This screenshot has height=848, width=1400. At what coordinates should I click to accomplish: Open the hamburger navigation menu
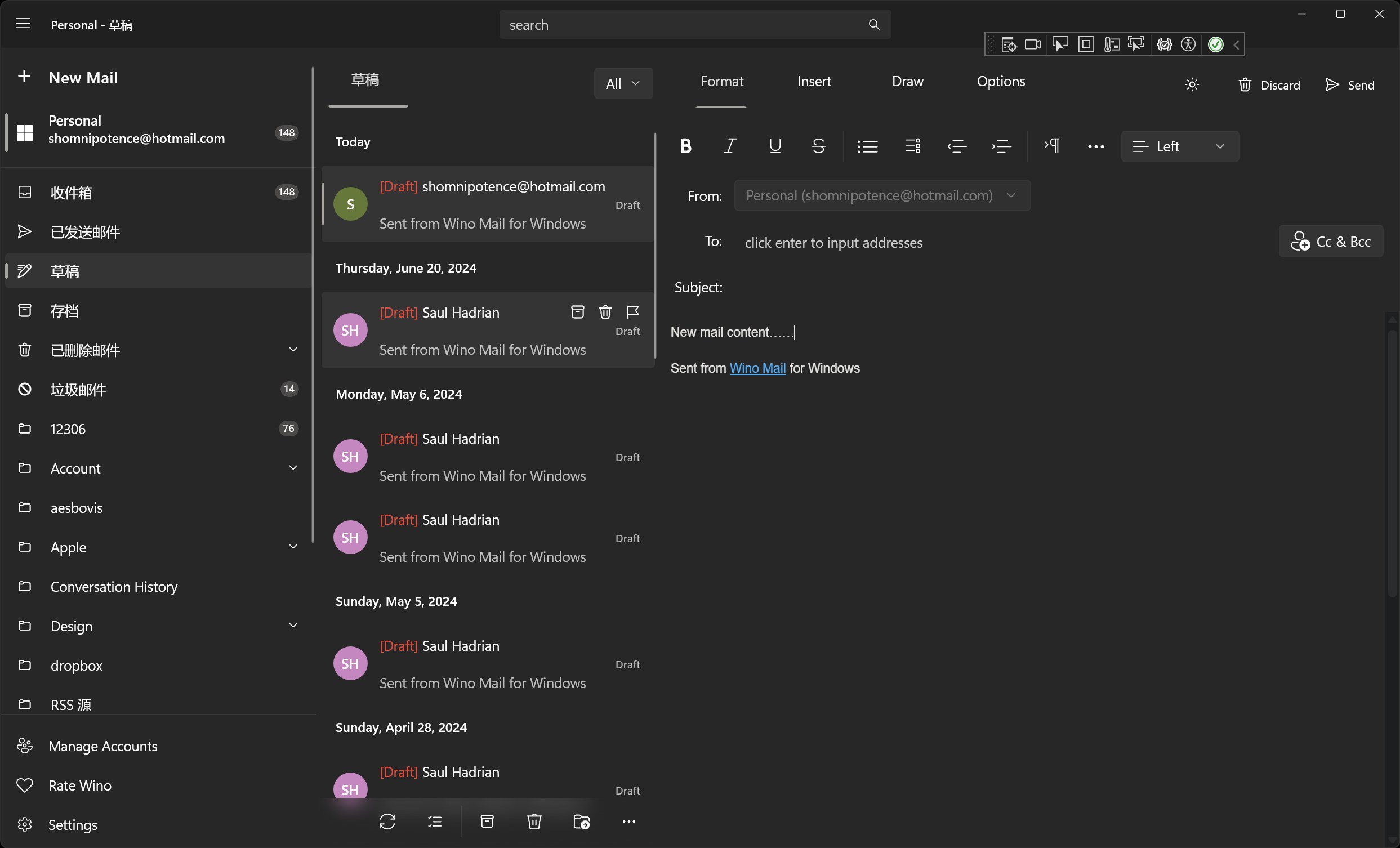click(23, 24)
